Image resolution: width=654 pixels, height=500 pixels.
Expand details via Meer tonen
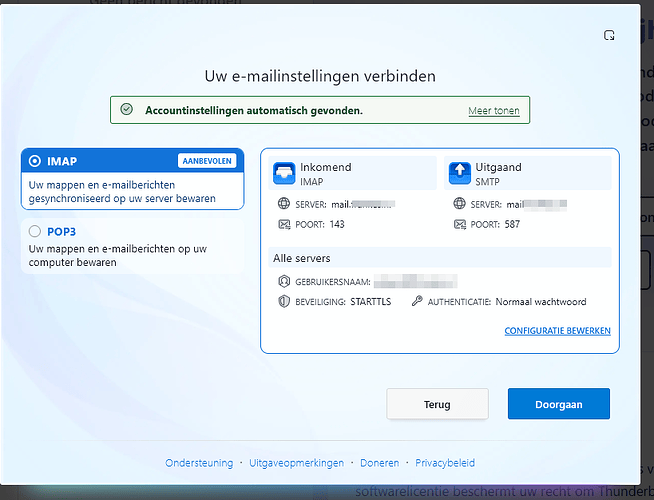pos(494,111)
